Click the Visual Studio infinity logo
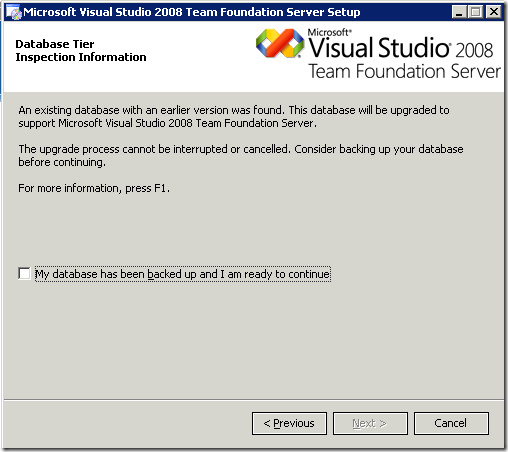 click(x=280, y=43)
